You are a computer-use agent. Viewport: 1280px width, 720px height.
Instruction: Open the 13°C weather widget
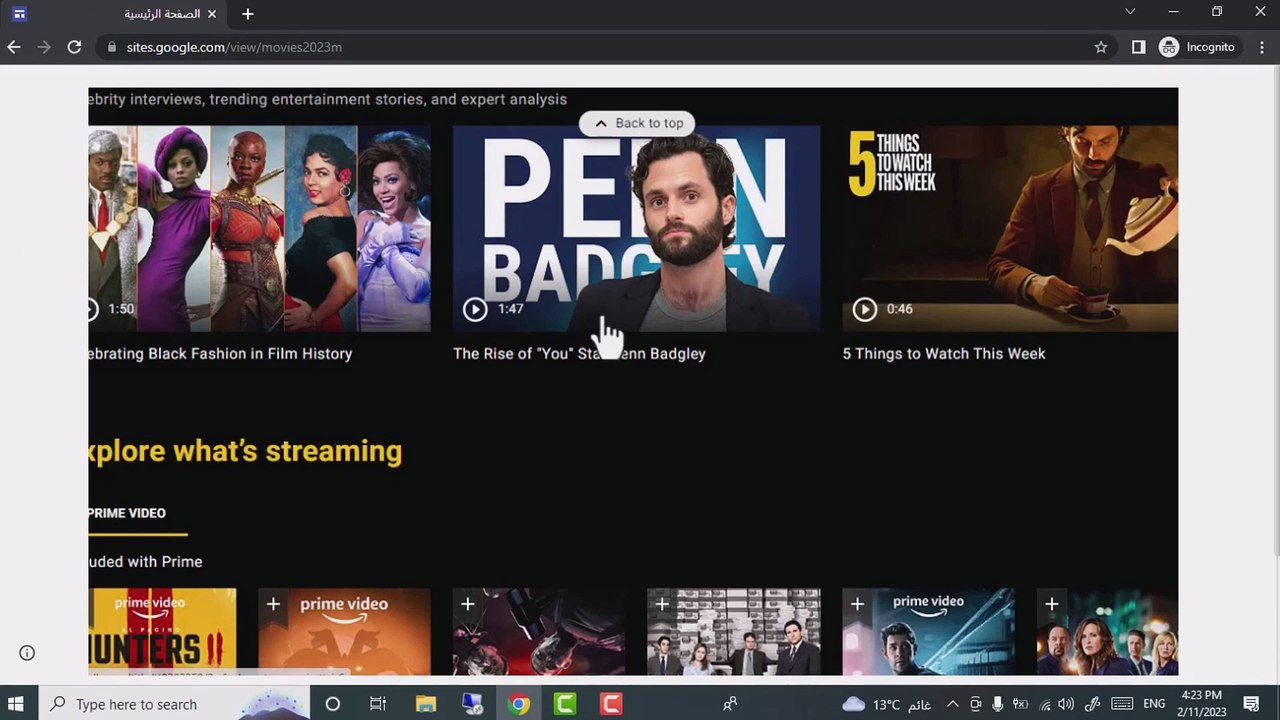click(886, 704)
